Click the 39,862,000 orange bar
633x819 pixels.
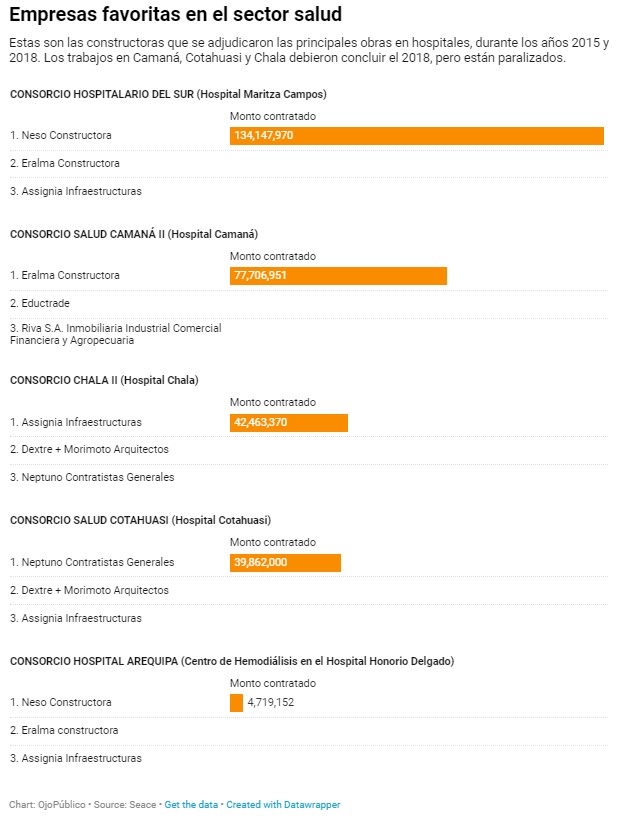click(x=285, y=563)
